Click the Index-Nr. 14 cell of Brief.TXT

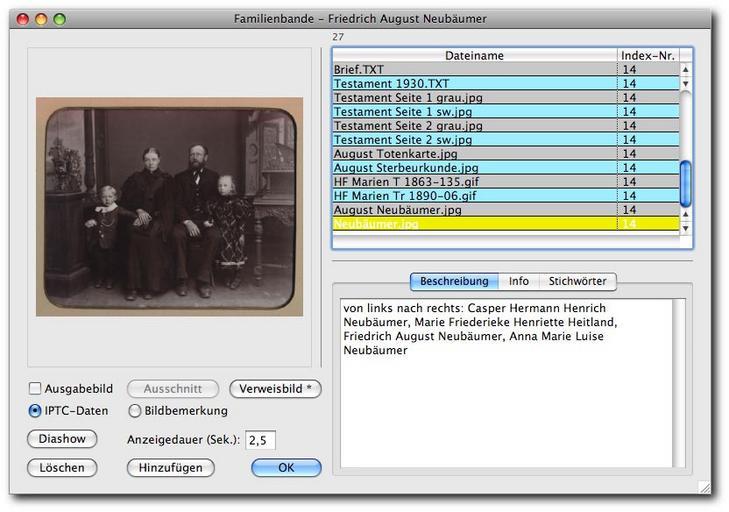pyautogui.click(x=648, y=70)
